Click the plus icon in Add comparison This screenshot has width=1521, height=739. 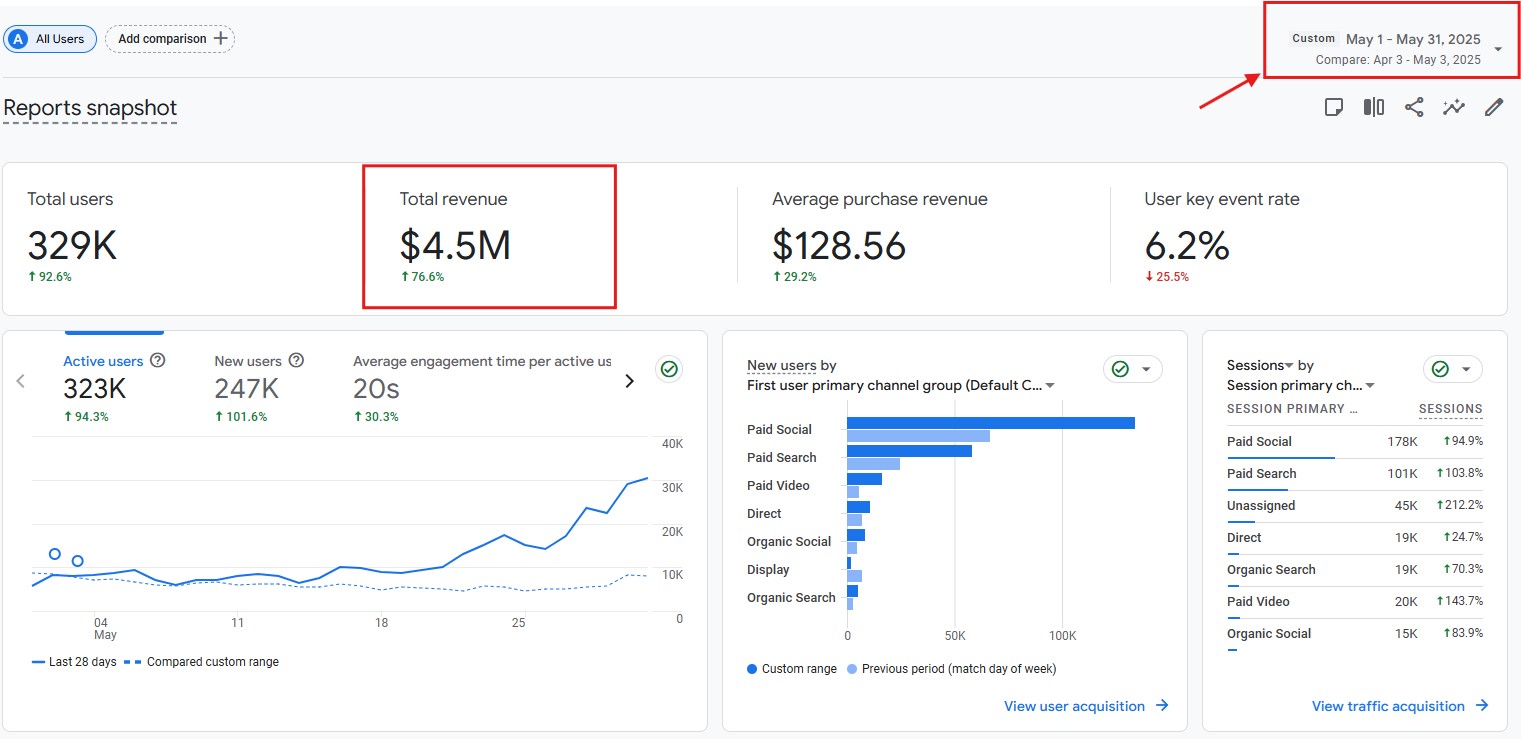tap(221, 39)
